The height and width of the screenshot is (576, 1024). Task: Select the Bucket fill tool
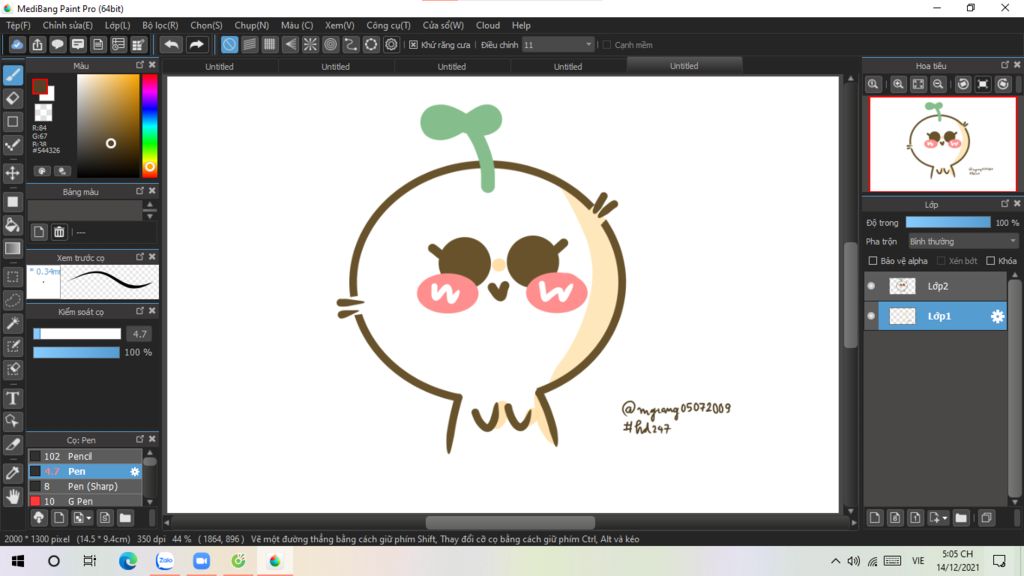(x=13, y=225)
